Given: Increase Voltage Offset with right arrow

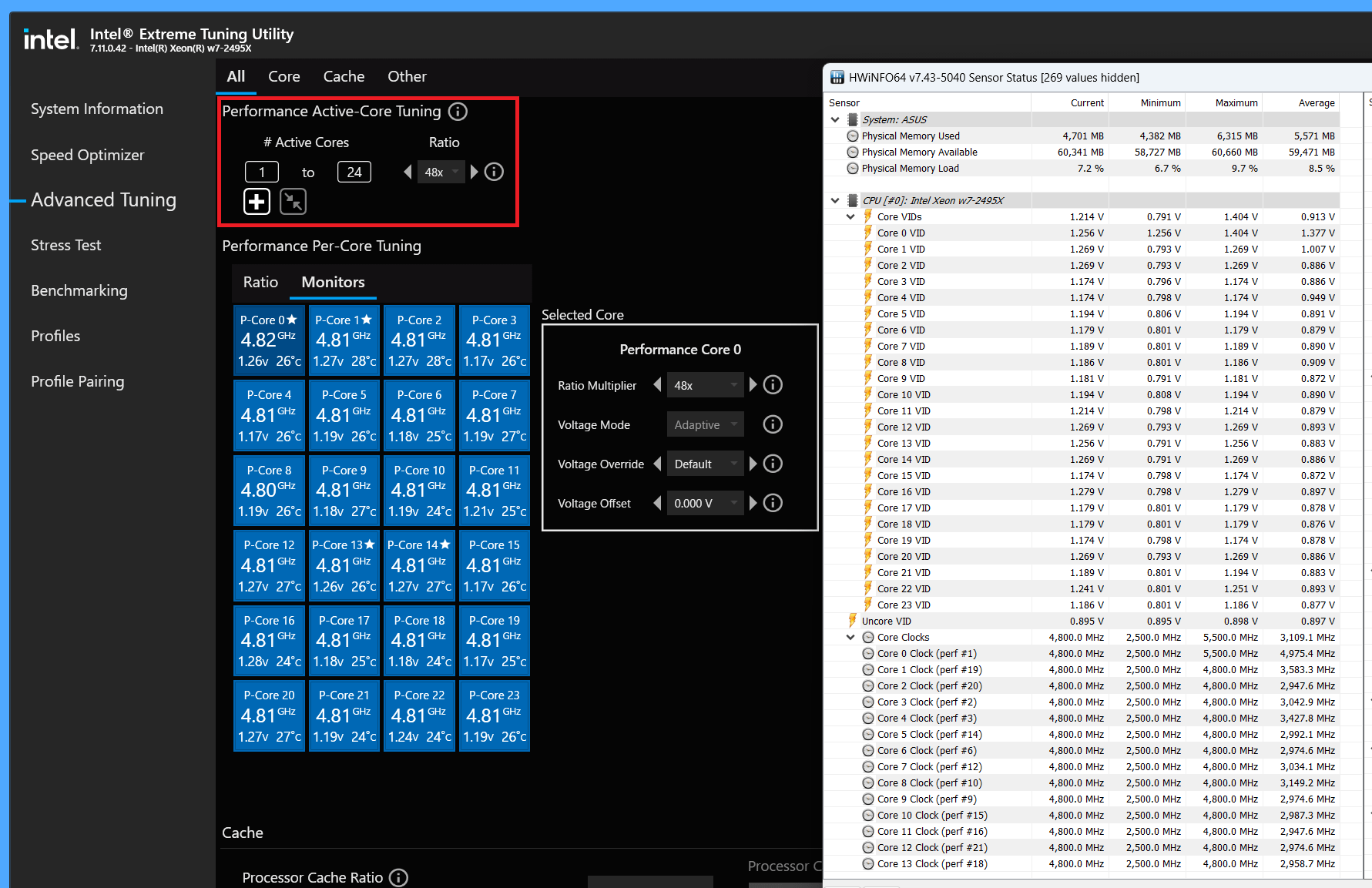Looking at the screenshot, I should pos(753,503).
